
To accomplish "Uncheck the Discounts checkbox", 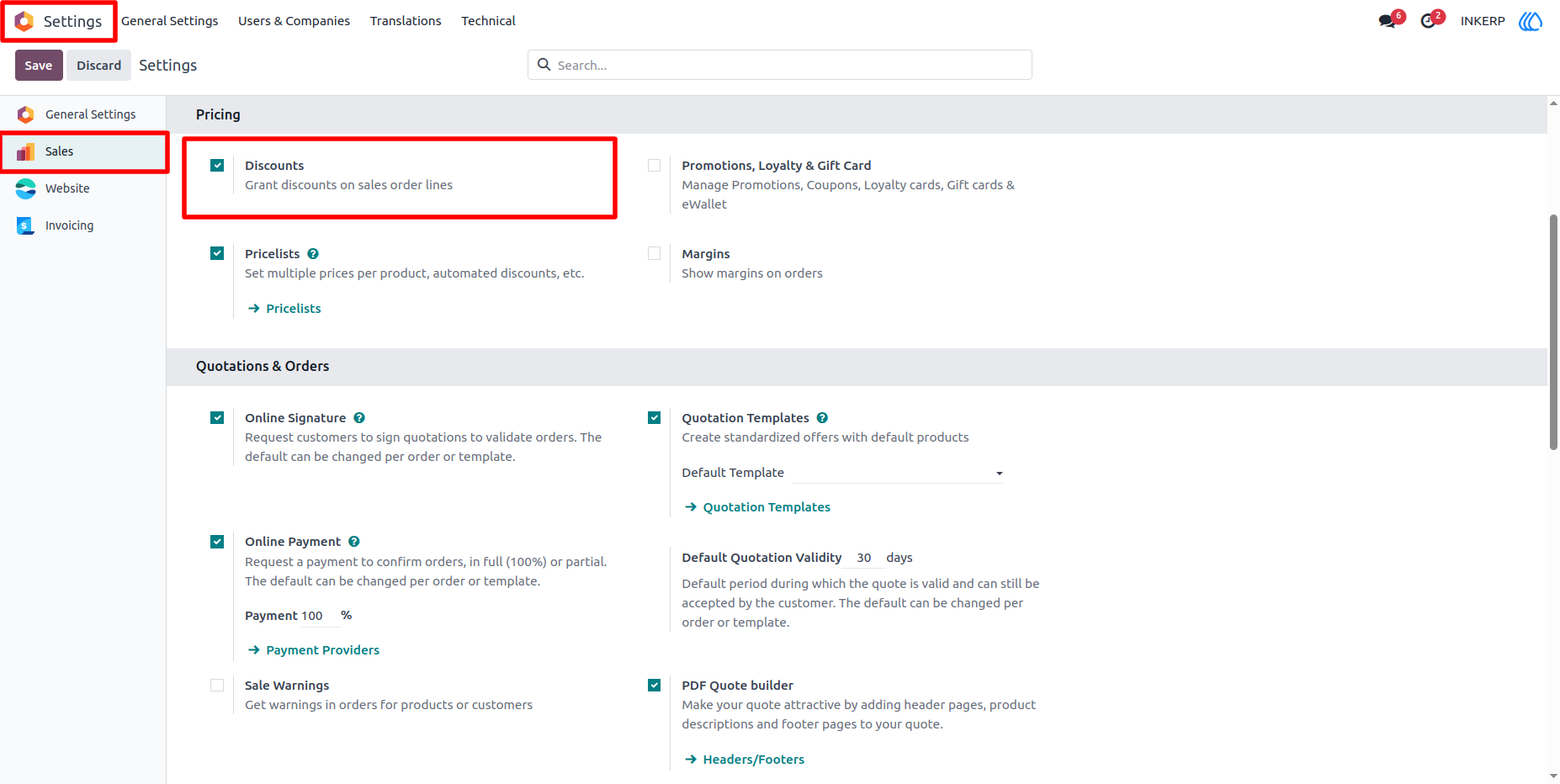I will coord(217,166).
